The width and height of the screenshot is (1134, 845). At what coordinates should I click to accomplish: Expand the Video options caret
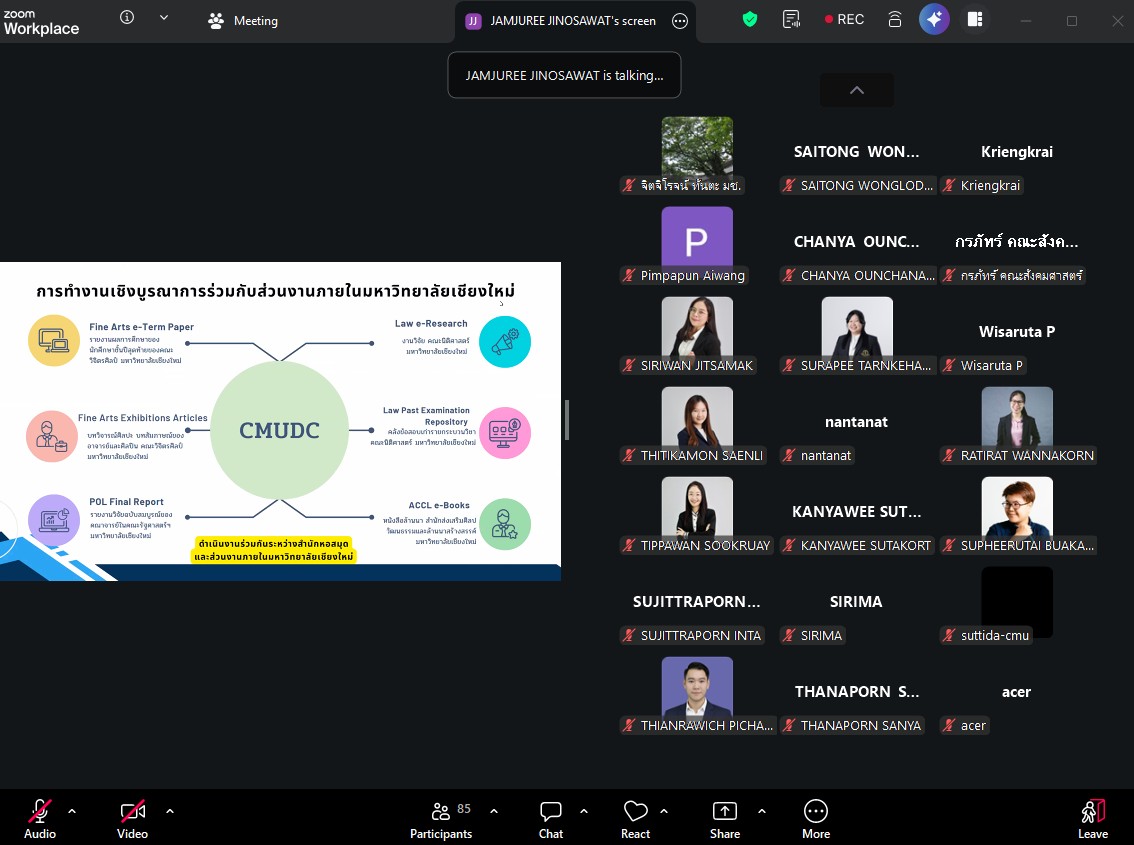pyautogui.click(x=169, y=811)
